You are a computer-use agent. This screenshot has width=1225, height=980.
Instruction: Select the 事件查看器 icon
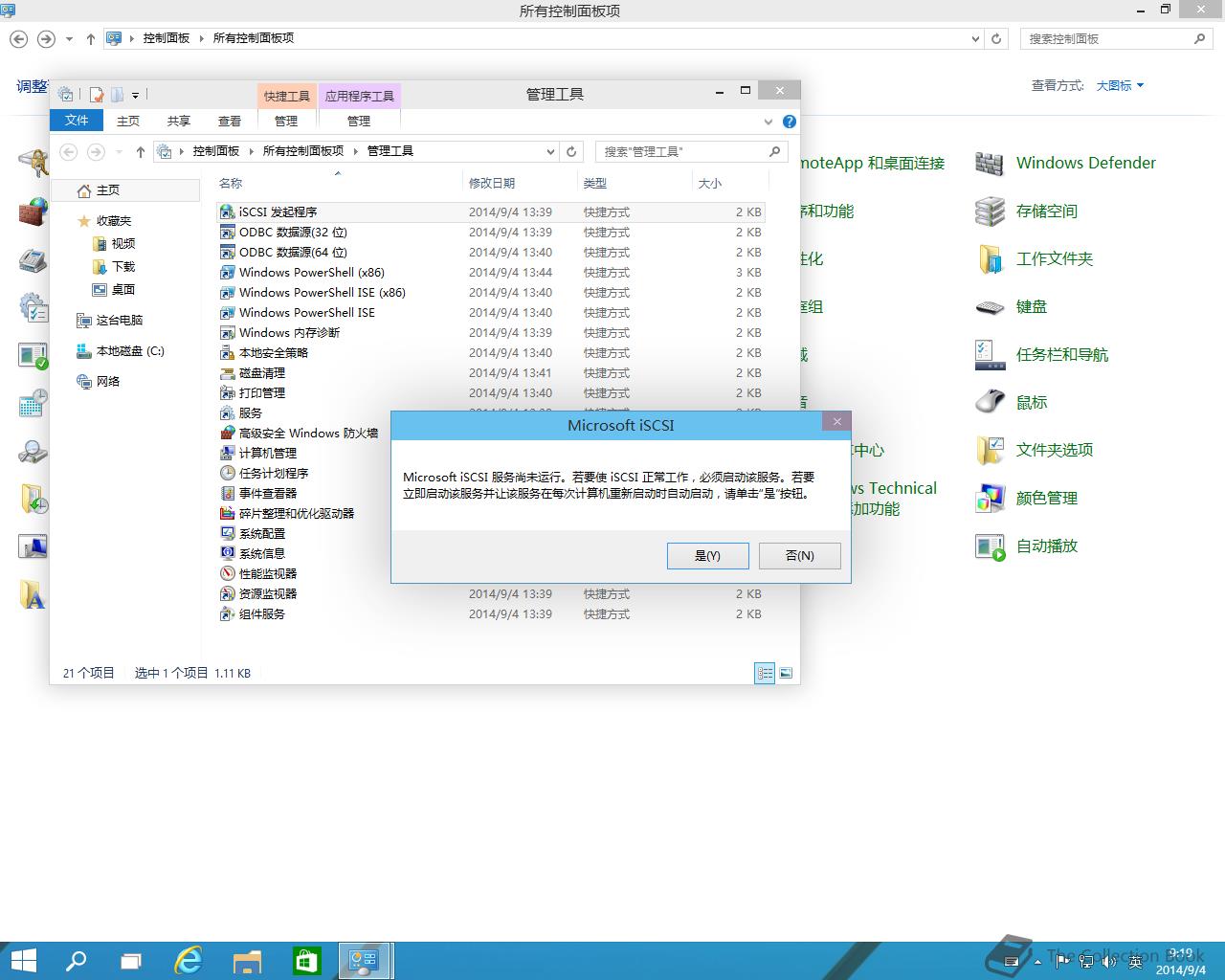coord(228,493)
